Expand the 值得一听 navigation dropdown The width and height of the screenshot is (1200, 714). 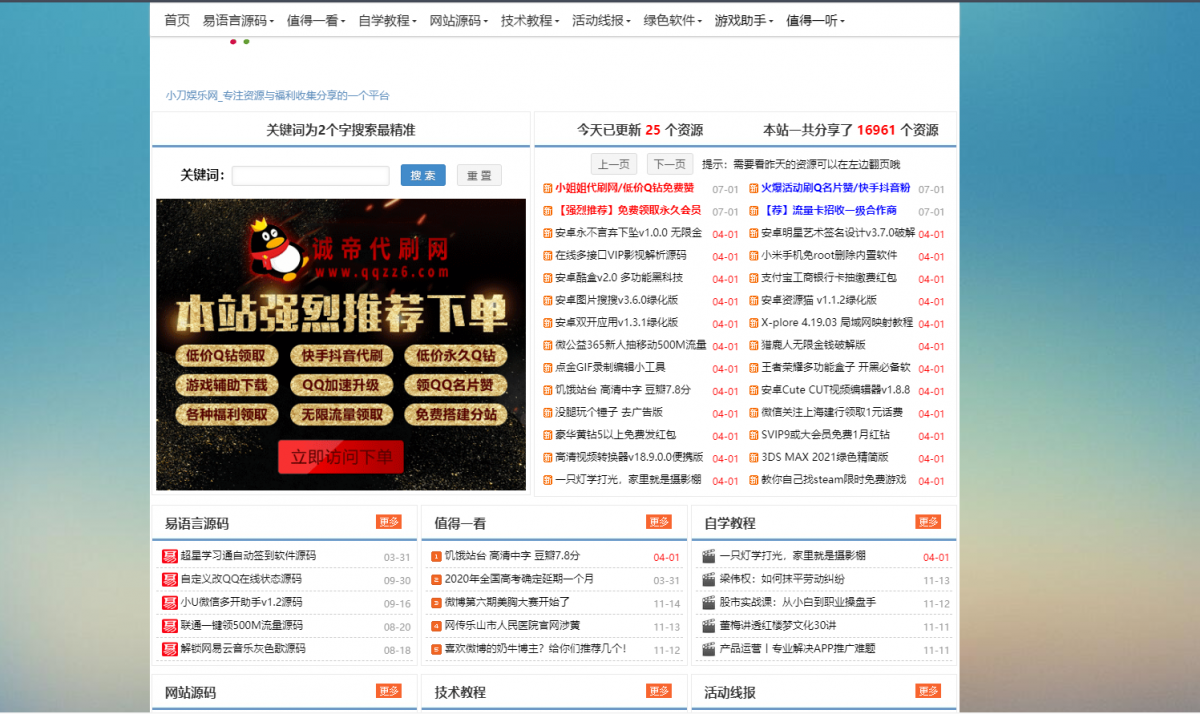(815, 20)
